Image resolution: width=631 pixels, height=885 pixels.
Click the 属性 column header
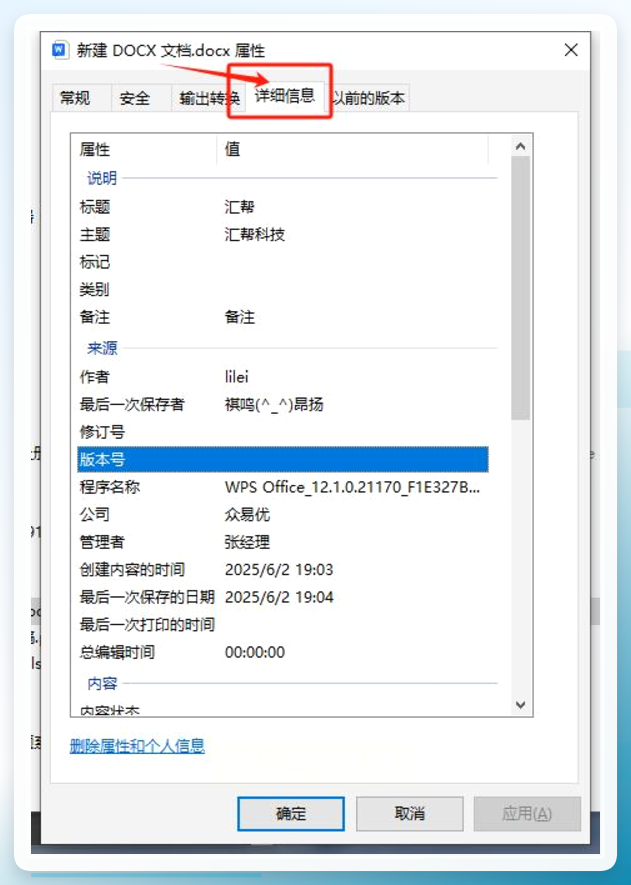coord(144,149)
